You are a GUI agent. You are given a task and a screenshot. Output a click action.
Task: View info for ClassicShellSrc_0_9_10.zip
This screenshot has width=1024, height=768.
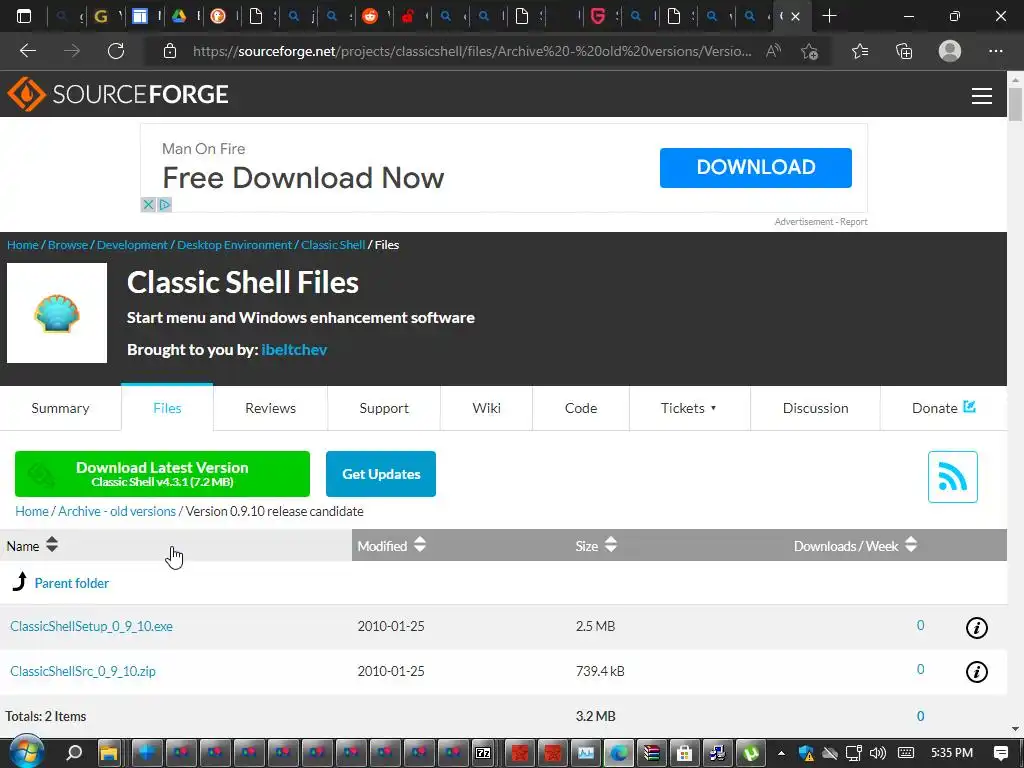976,671
